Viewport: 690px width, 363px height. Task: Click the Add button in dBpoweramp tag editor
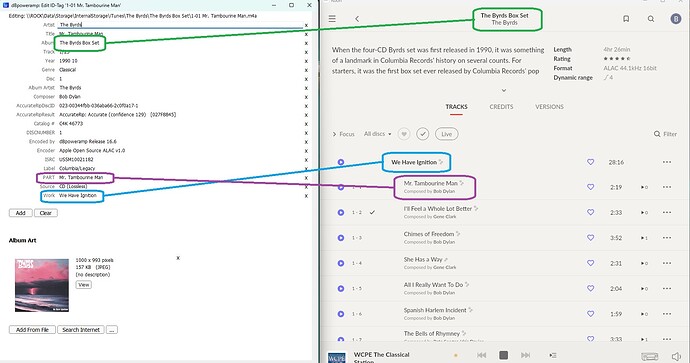pyautogui.click(x=21, y=213)
